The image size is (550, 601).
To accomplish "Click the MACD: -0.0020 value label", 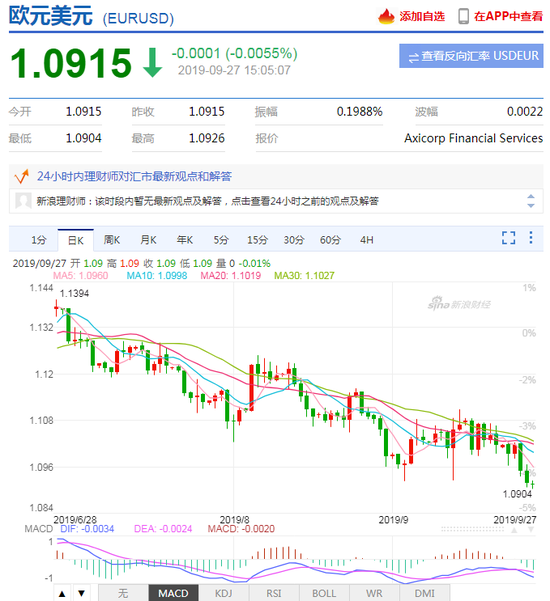I will pyautogui.click(x=241, y=529).
